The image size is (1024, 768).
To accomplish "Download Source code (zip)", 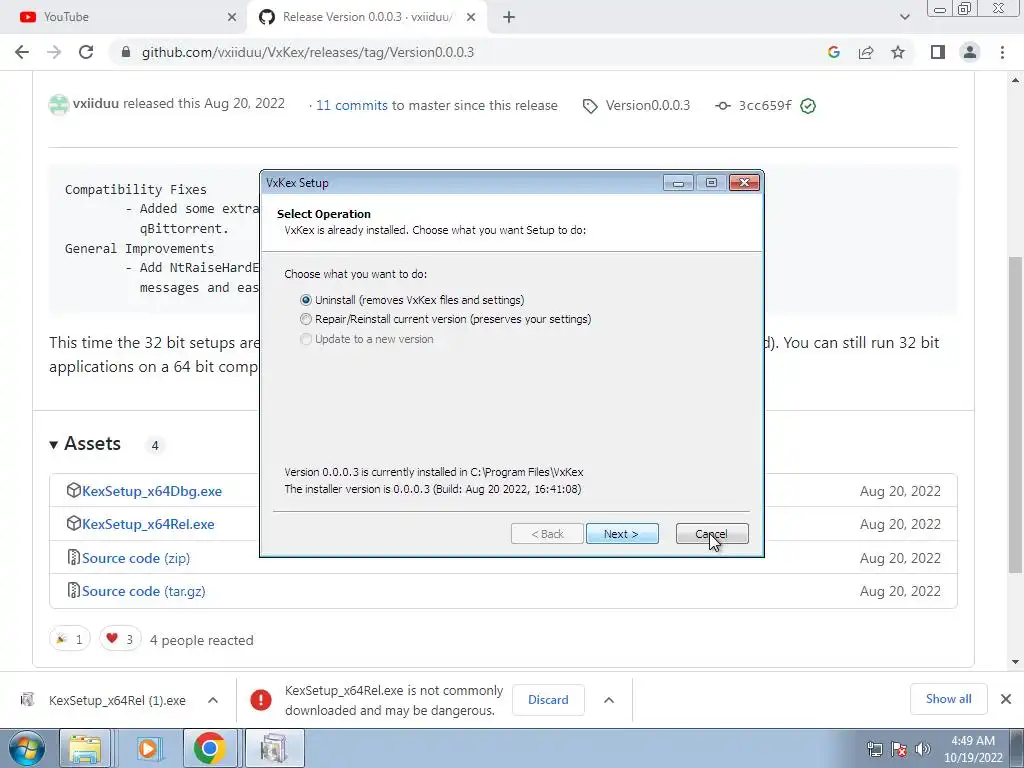I will (136, 558).
